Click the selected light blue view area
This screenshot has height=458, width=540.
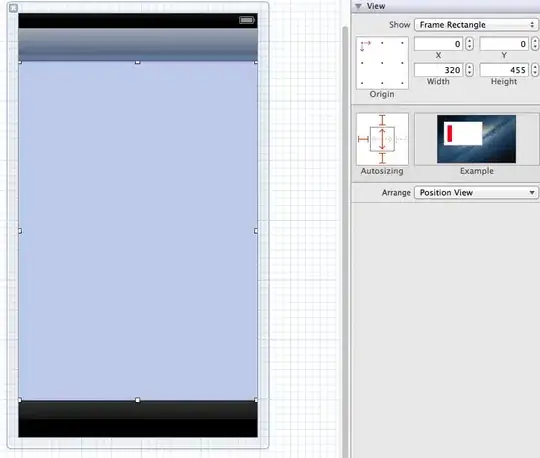138,230
